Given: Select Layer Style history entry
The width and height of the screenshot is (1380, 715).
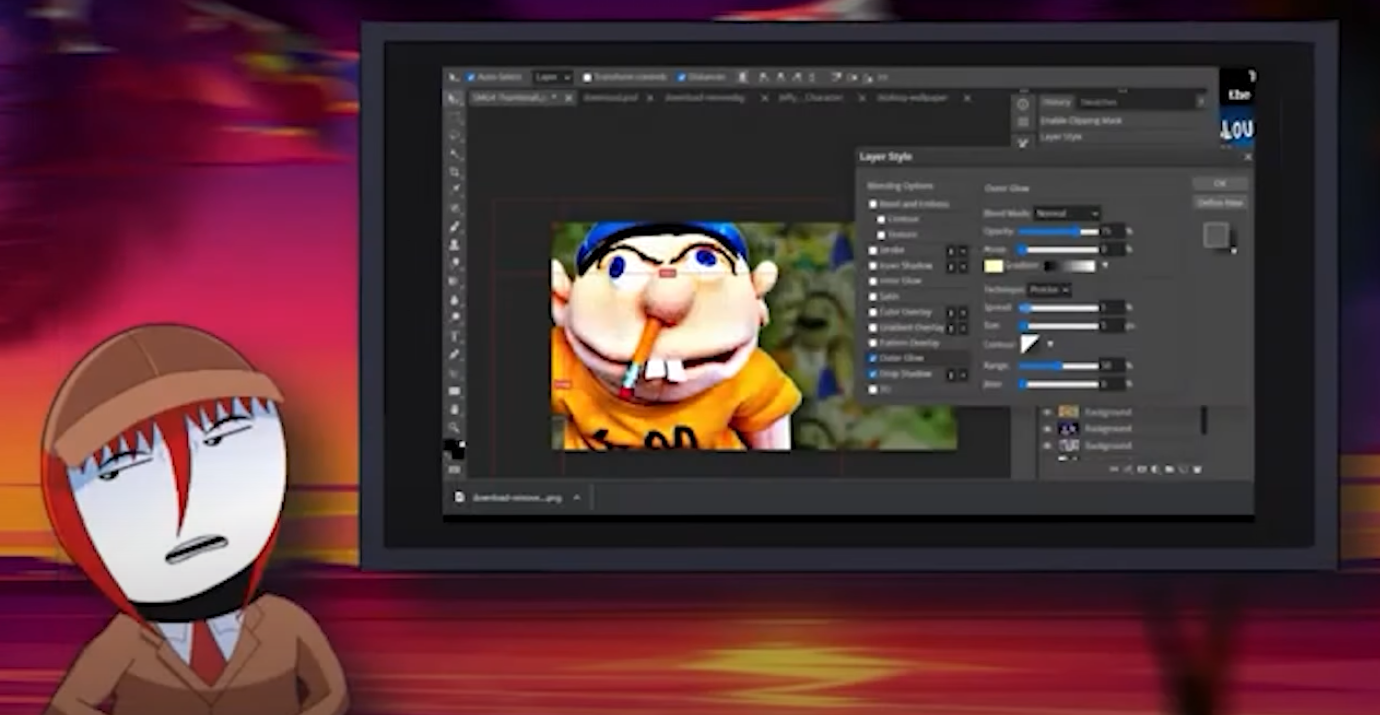Looking at the screenshot, I should tap(1062, 137).
